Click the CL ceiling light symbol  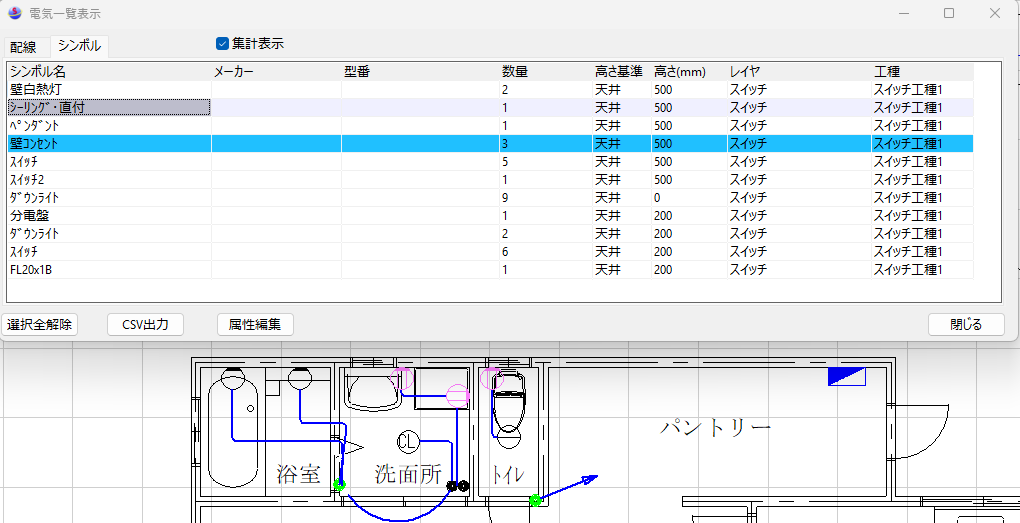point(407,441)
